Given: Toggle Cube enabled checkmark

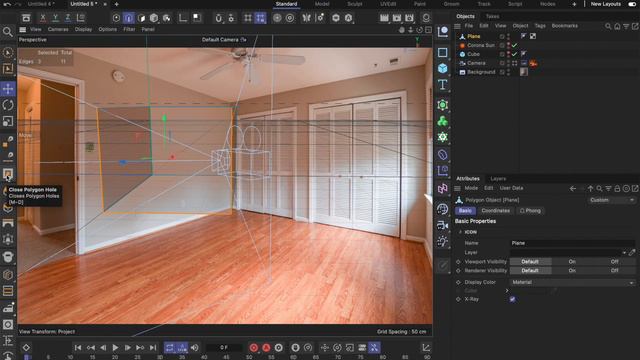Looking at the screenshot, I should click(x=515, y=54).
